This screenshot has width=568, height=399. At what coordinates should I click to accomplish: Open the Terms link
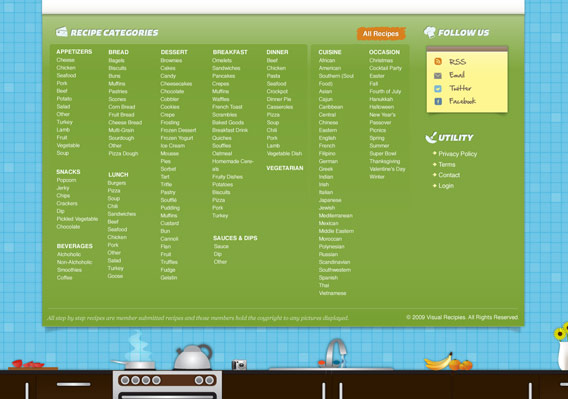(447, 165)
